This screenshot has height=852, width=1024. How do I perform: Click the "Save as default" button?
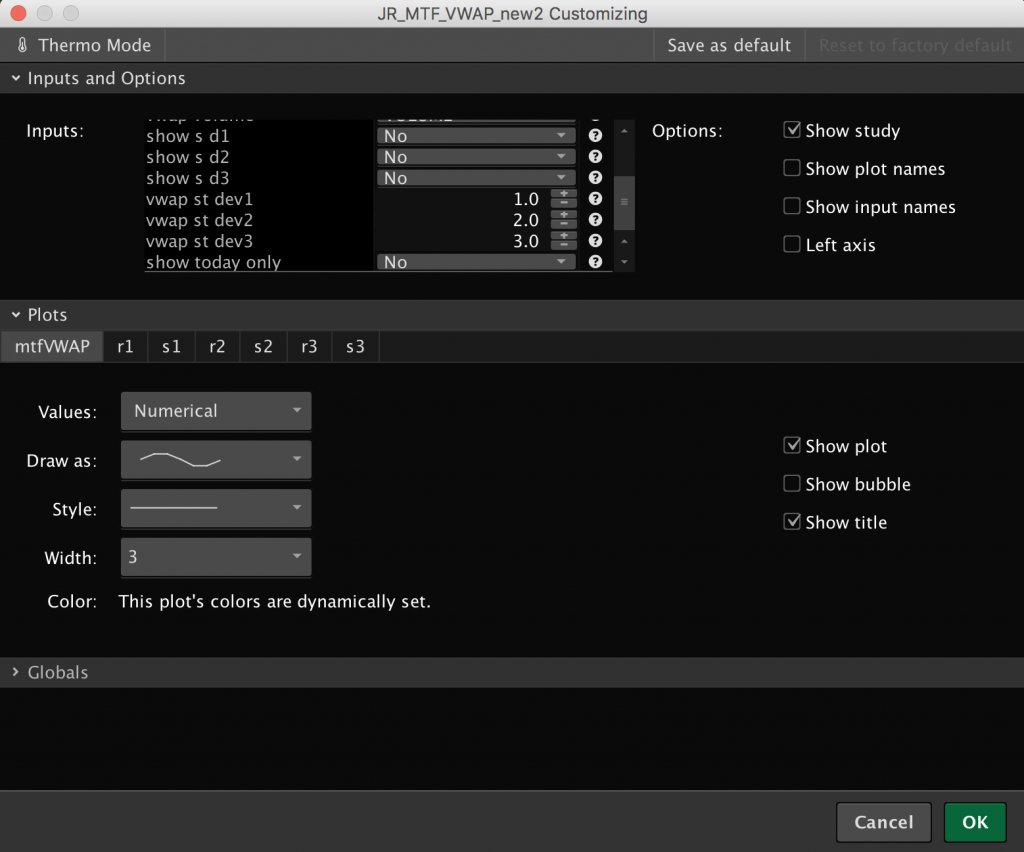tap(728, 44)
